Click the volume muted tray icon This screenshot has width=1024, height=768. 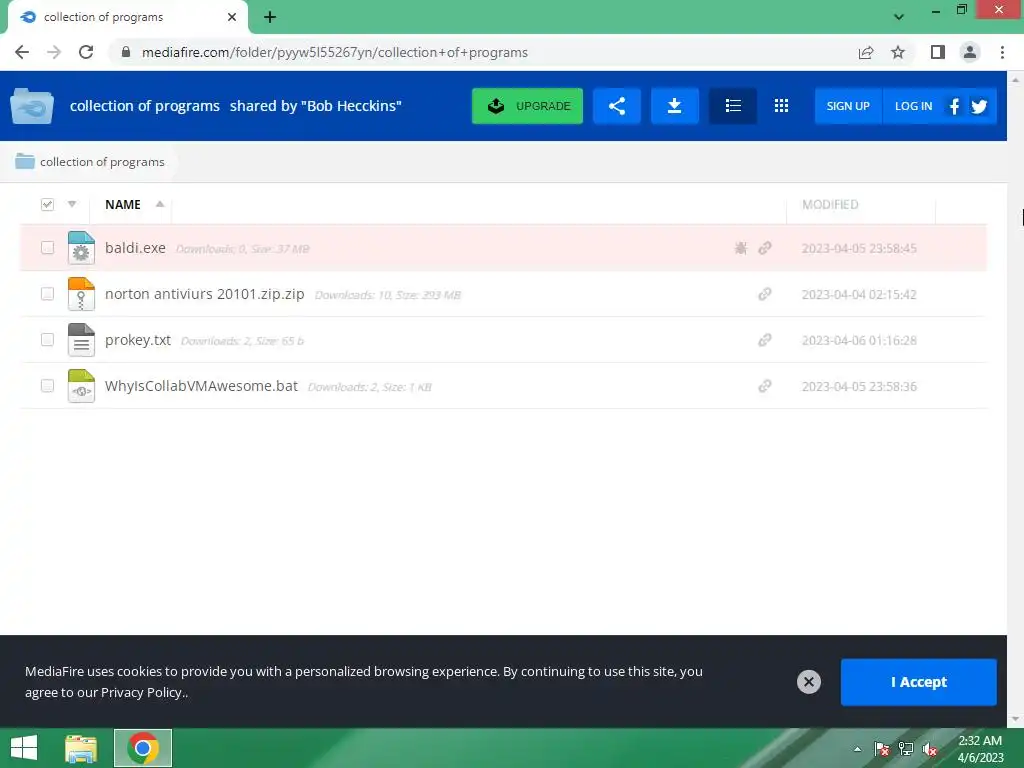930,749
